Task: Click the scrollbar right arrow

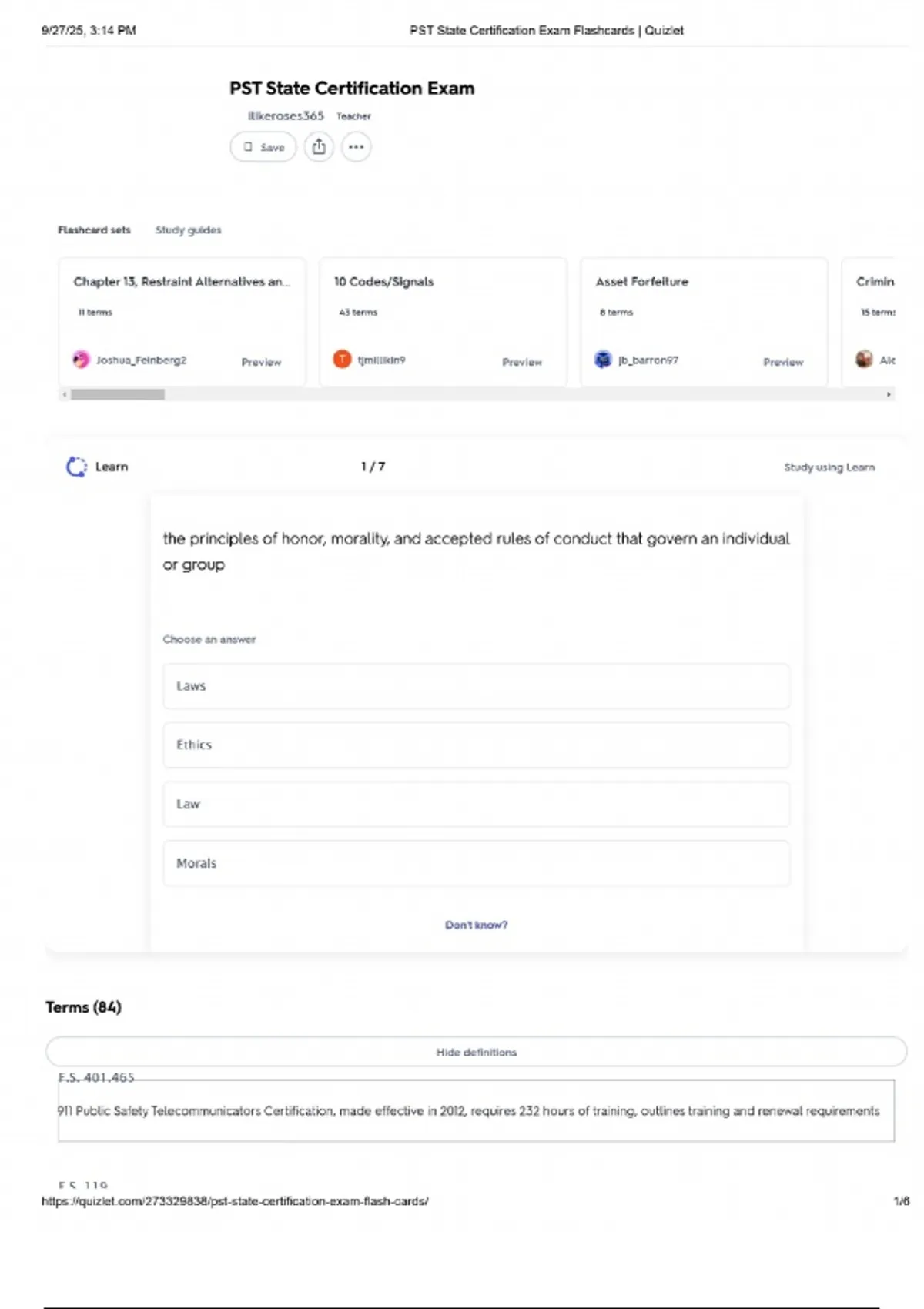Action: pos(889,394)
